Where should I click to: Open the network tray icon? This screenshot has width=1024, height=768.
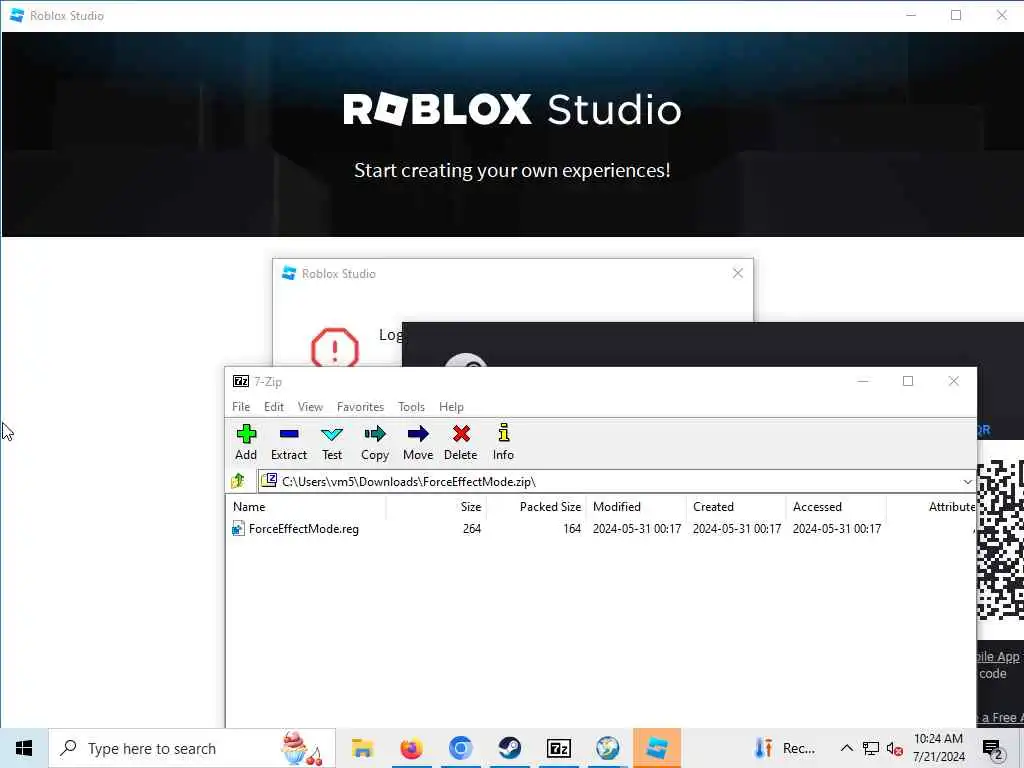coord(870,748)
